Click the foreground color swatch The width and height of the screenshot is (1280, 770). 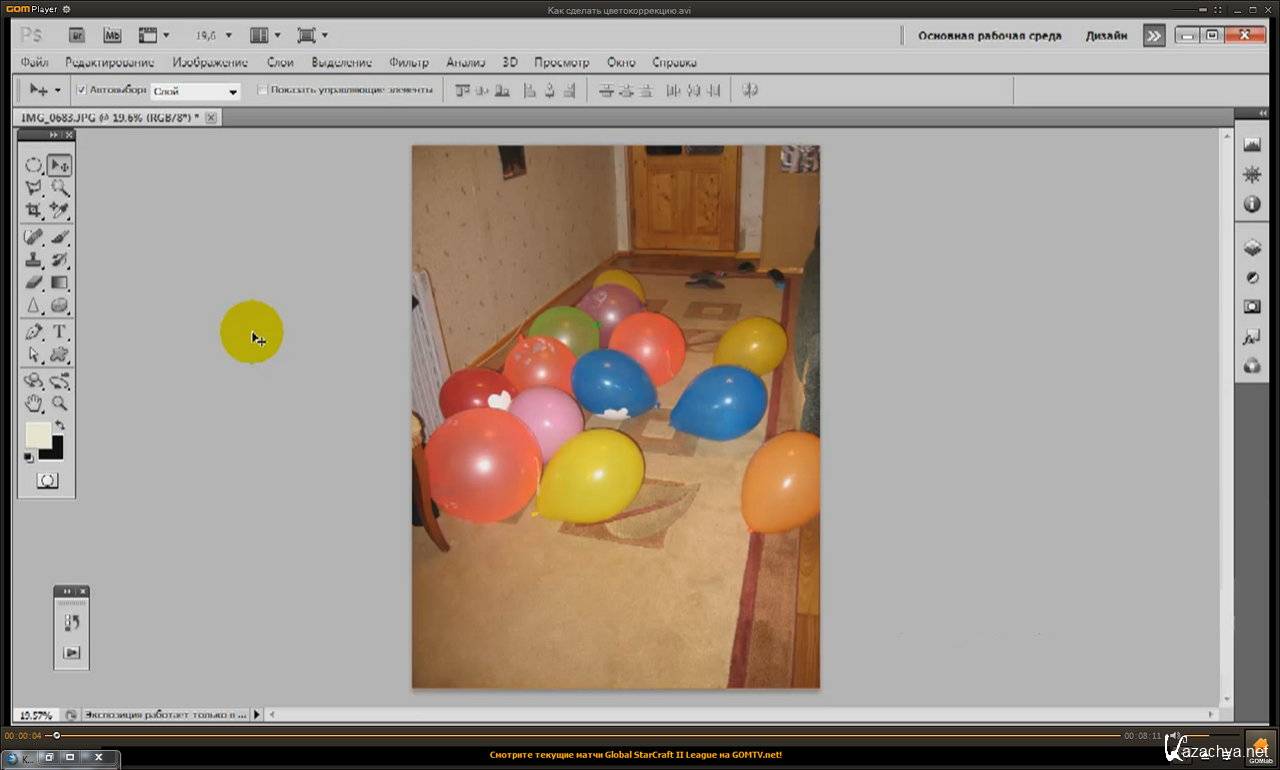tap(38, 434)
